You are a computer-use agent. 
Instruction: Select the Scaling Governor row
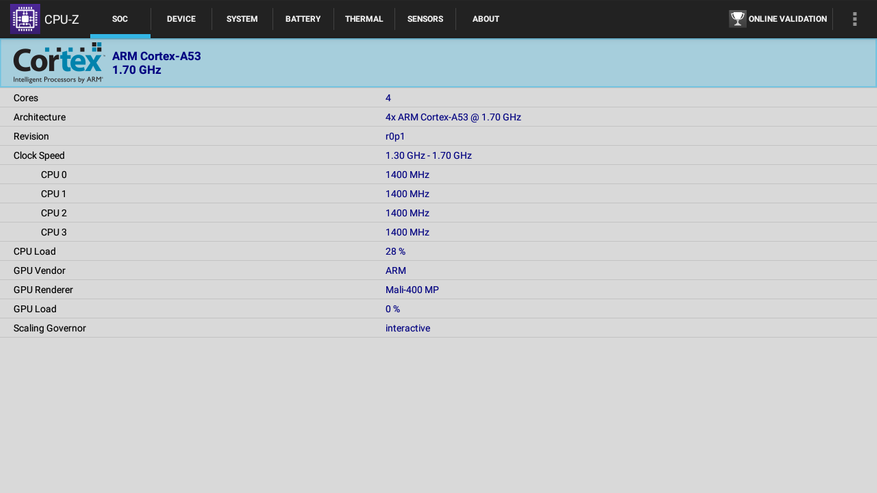(x=438, y=328)
